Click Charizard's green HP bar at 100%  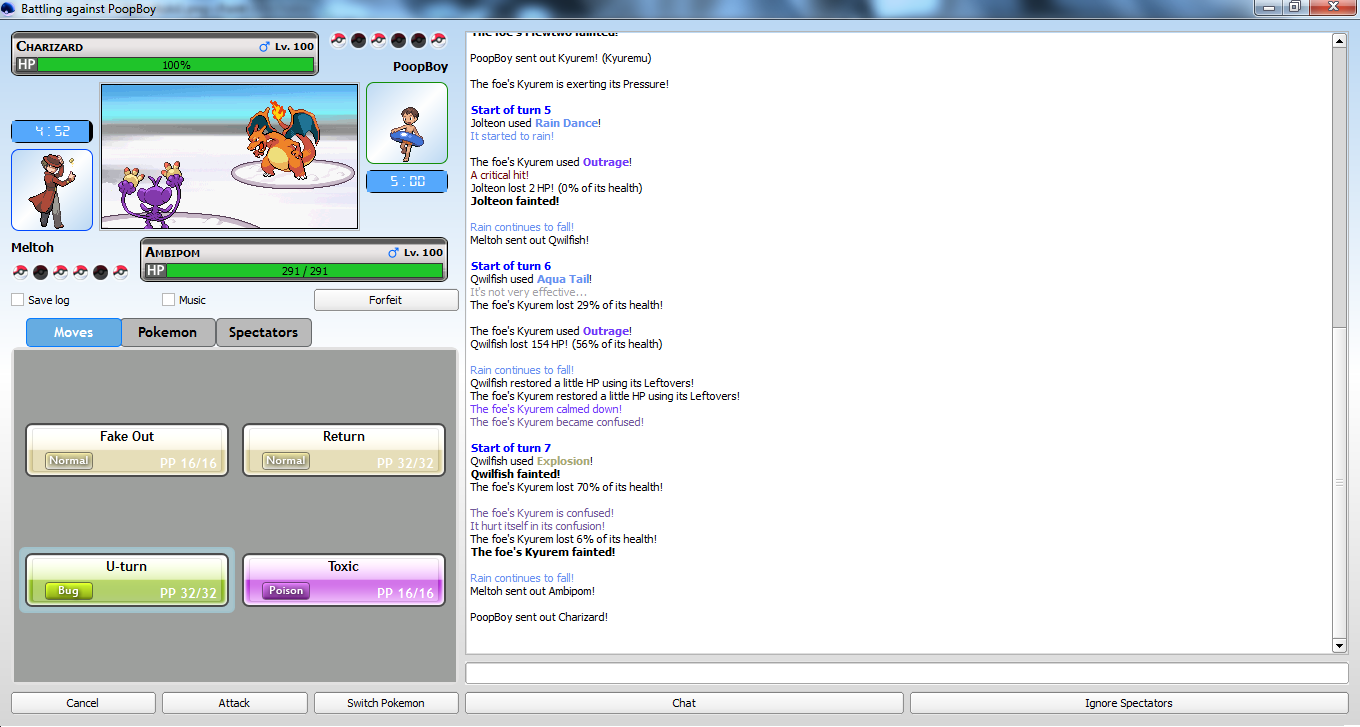(176, 65)
